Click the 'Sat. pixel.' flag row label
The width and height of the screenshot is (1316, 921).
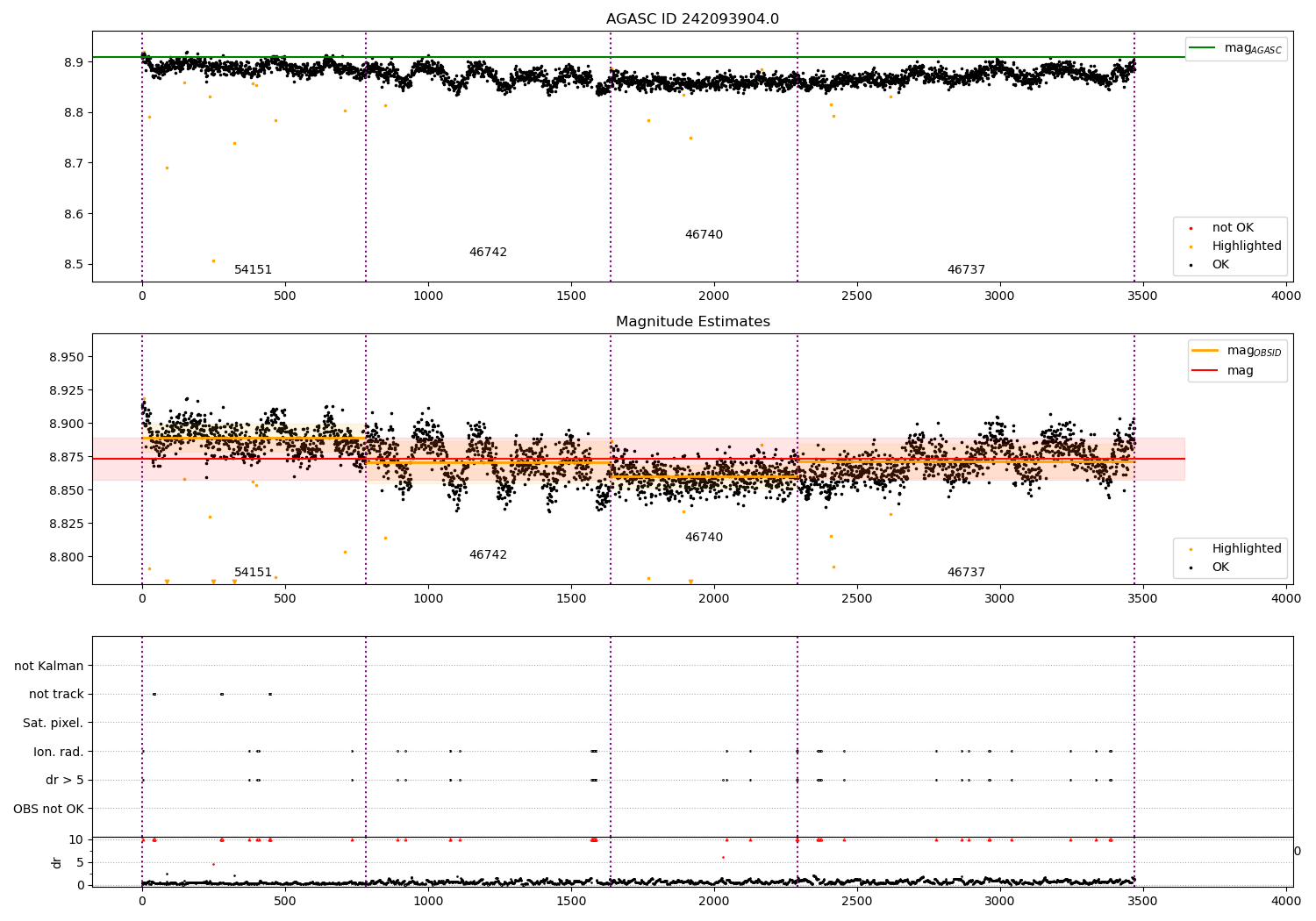coord(53,724)
